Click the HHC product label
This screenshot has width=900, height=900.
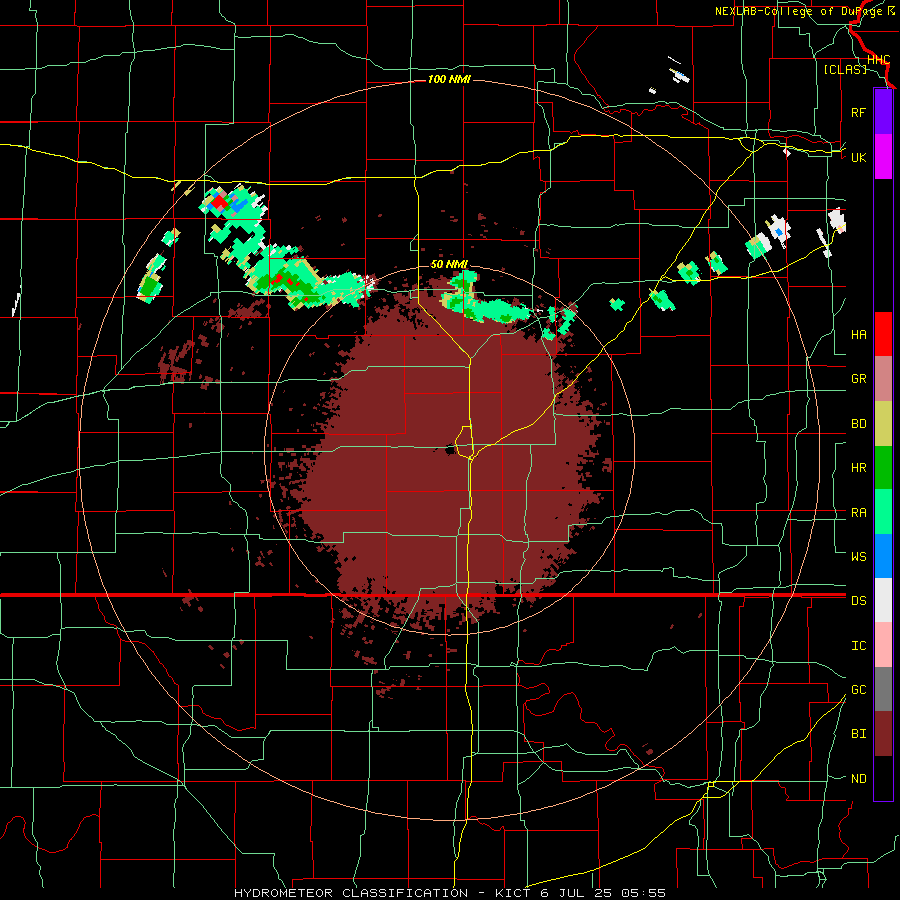click(878, 60)
